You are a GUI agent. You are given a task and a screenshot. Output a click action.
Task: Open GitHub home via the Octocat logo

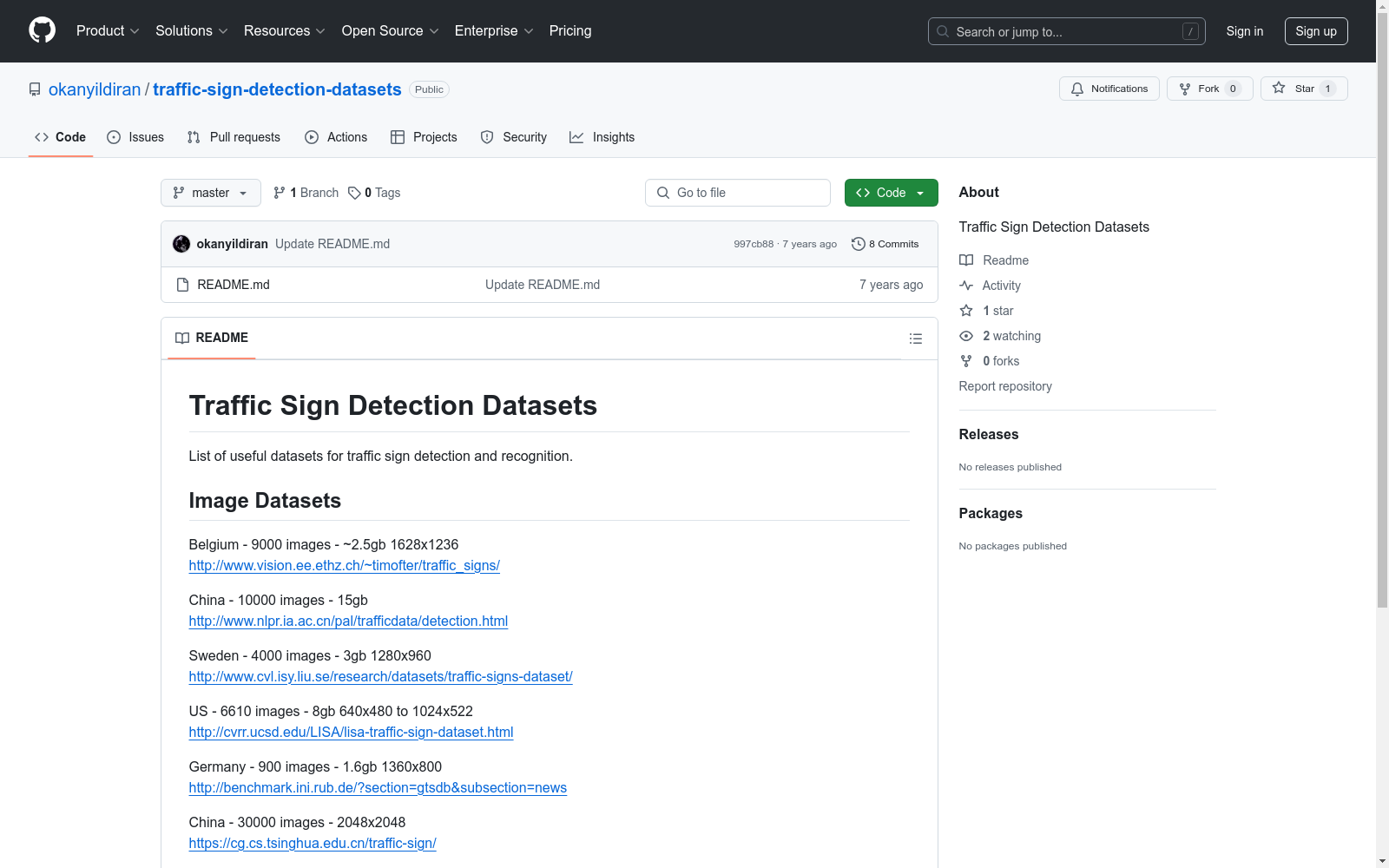42,30
